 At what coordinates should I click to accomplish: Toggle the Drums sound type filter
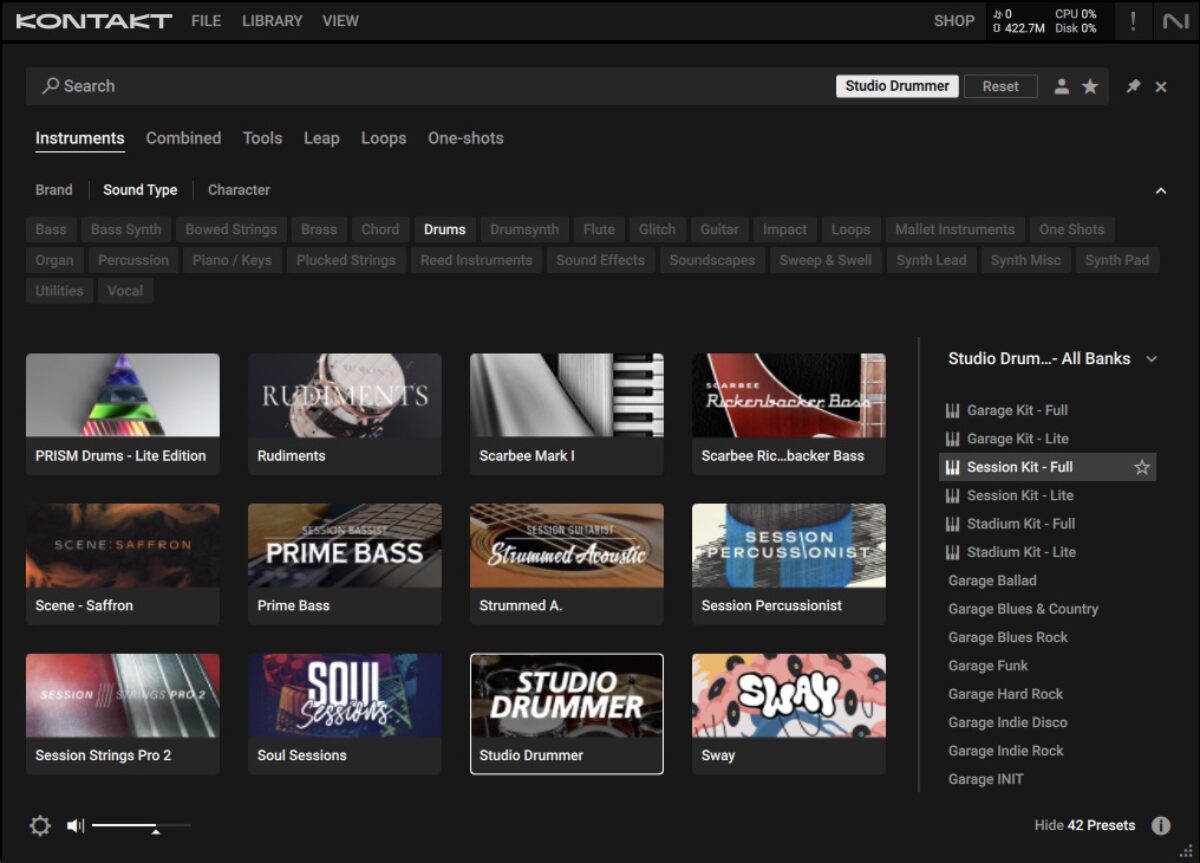tap(444, 229)
